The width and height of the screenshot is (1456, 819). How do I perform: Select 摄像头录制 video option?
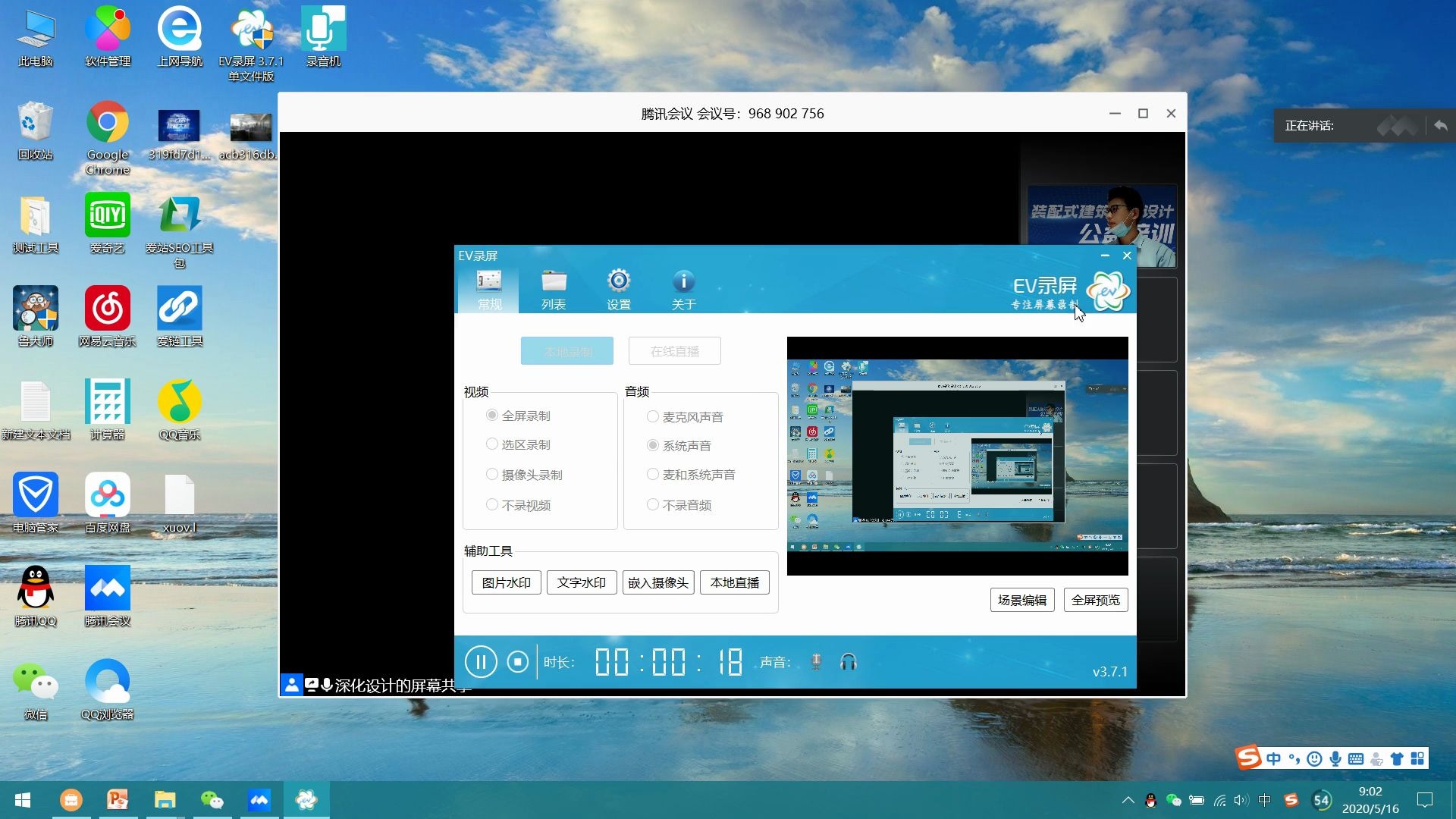coord(524,475)
